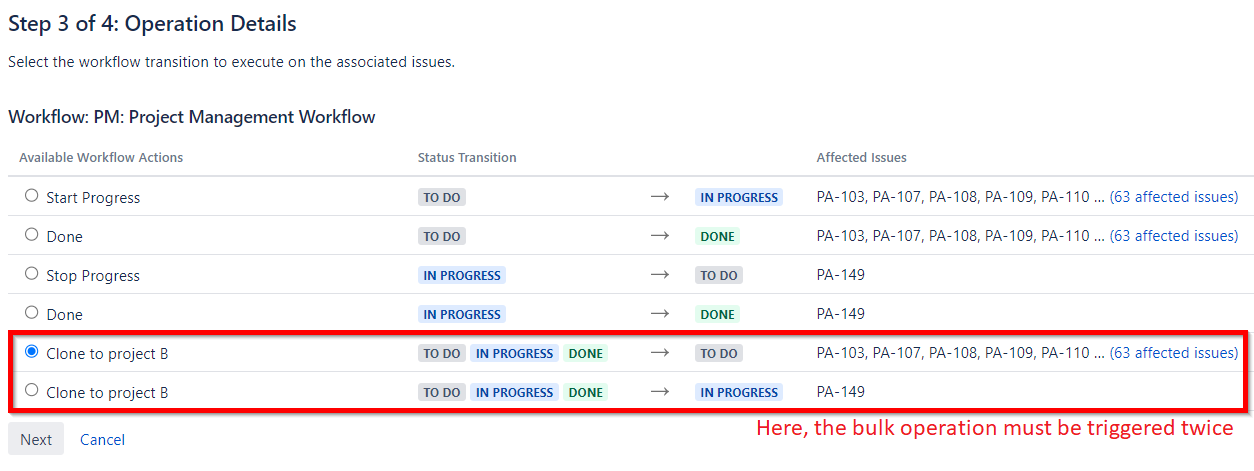This screenshot has width=1254, height=471.
Task: Click the Start Progress action label
Action: [93, 198]
